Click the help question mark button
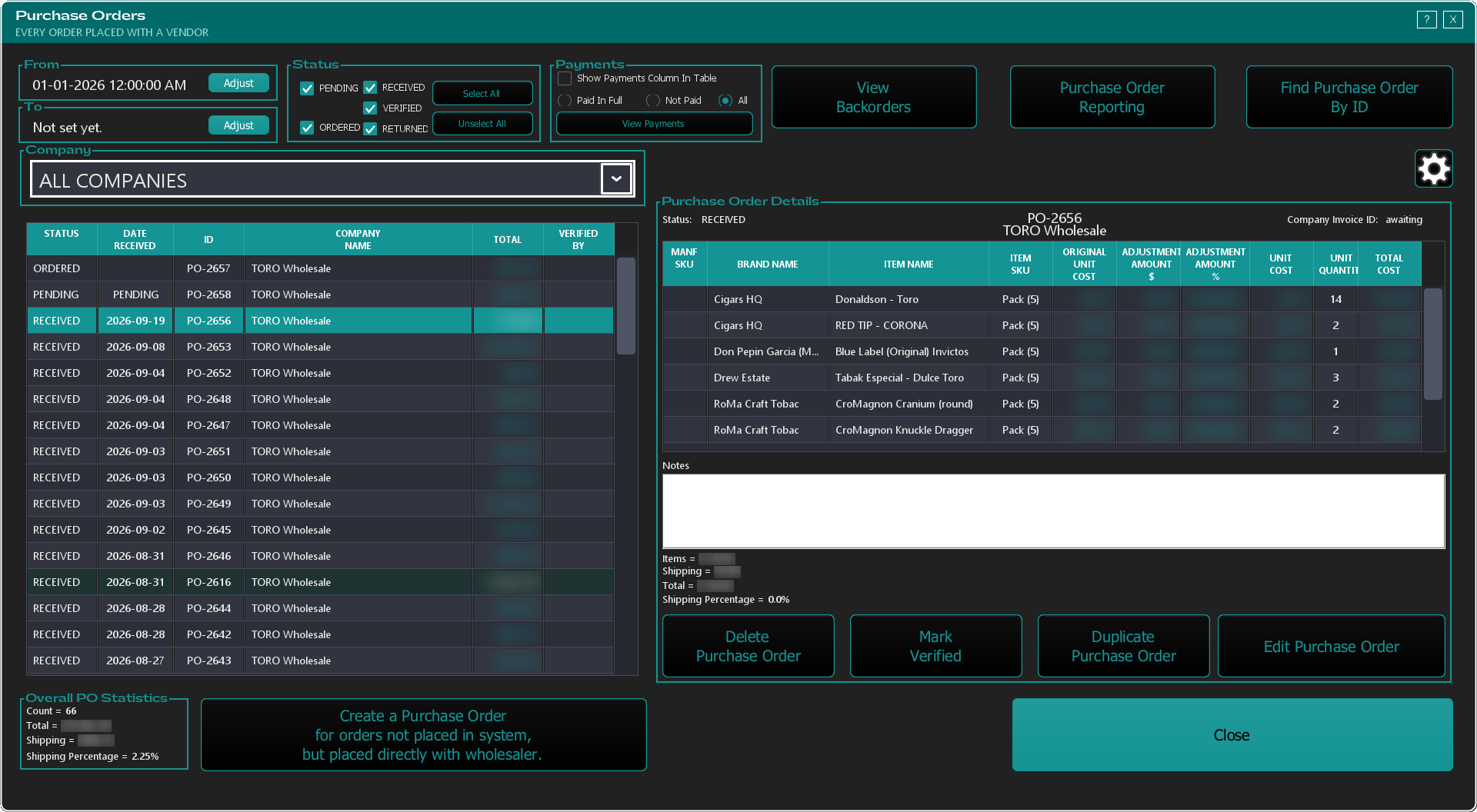Screen dimensions: 1477x812 1426,19
